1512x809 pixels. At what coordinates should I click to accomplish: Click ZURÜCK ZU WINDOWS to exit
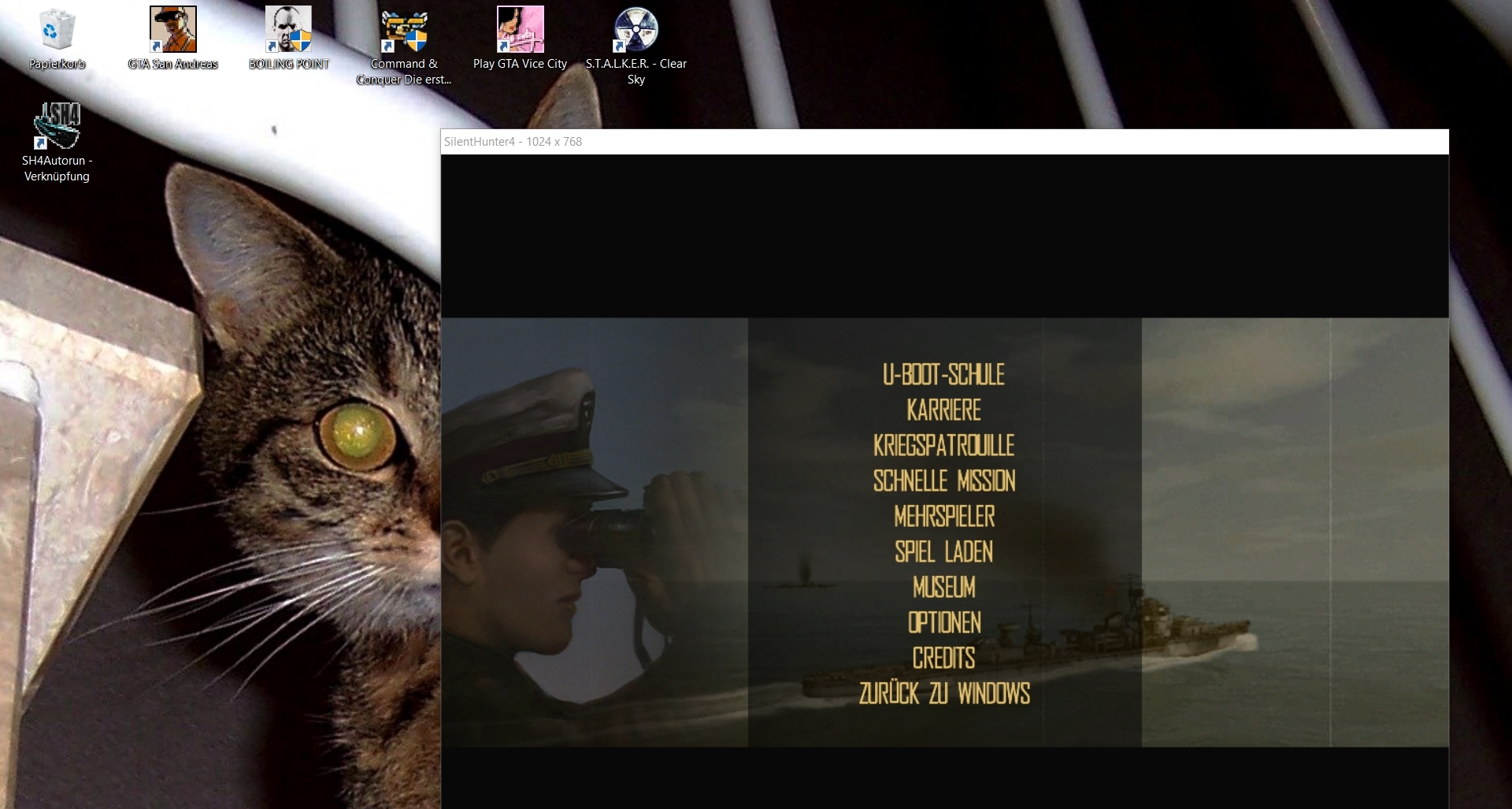pyautogui.click(x=943, y=694)
